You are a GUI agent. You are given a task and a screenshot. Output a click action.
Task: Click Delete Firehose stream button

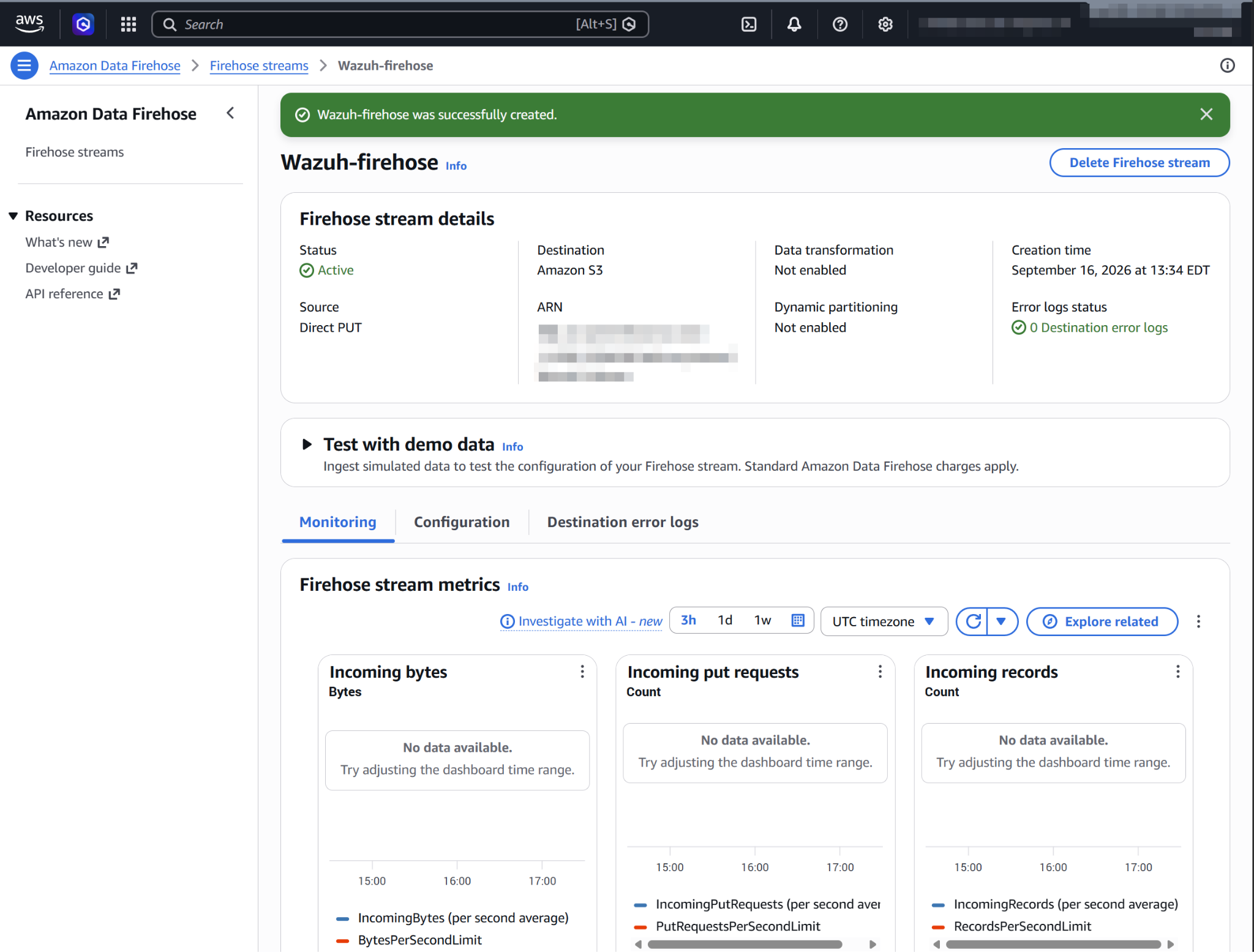(x=1139, y=162)
